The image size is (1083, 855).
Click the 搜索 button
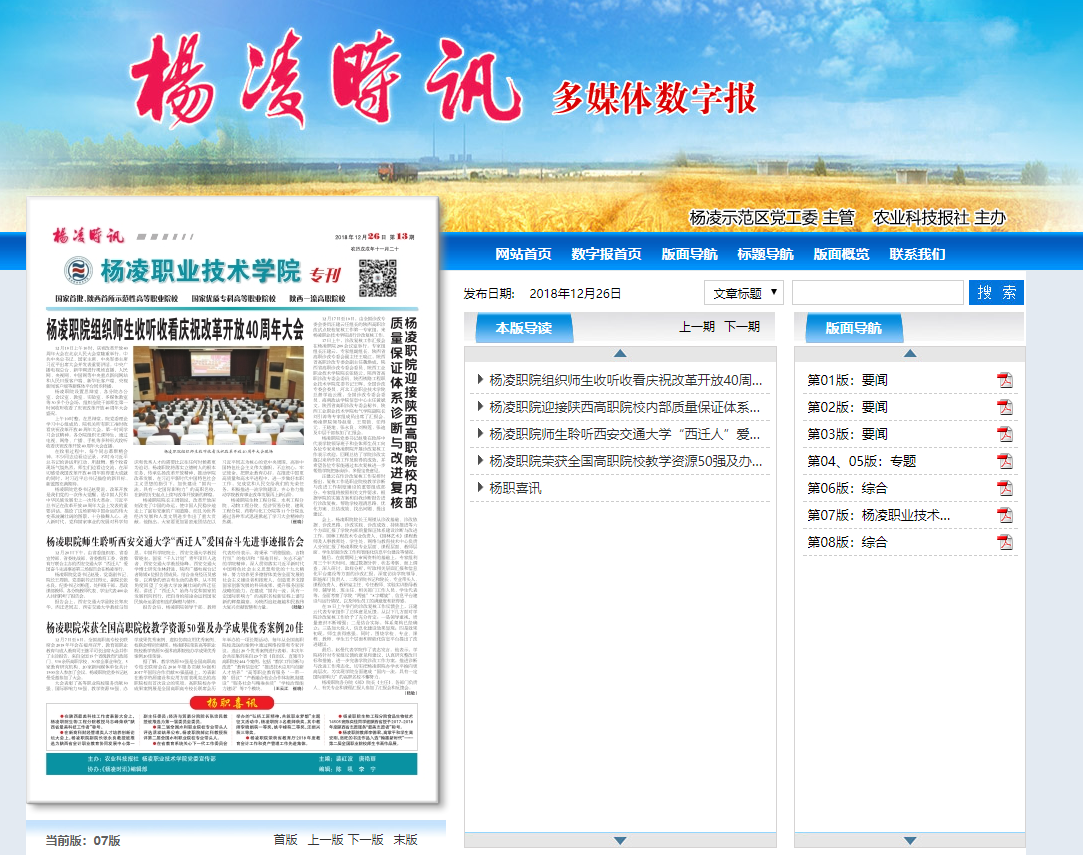[x=996, y=293]
